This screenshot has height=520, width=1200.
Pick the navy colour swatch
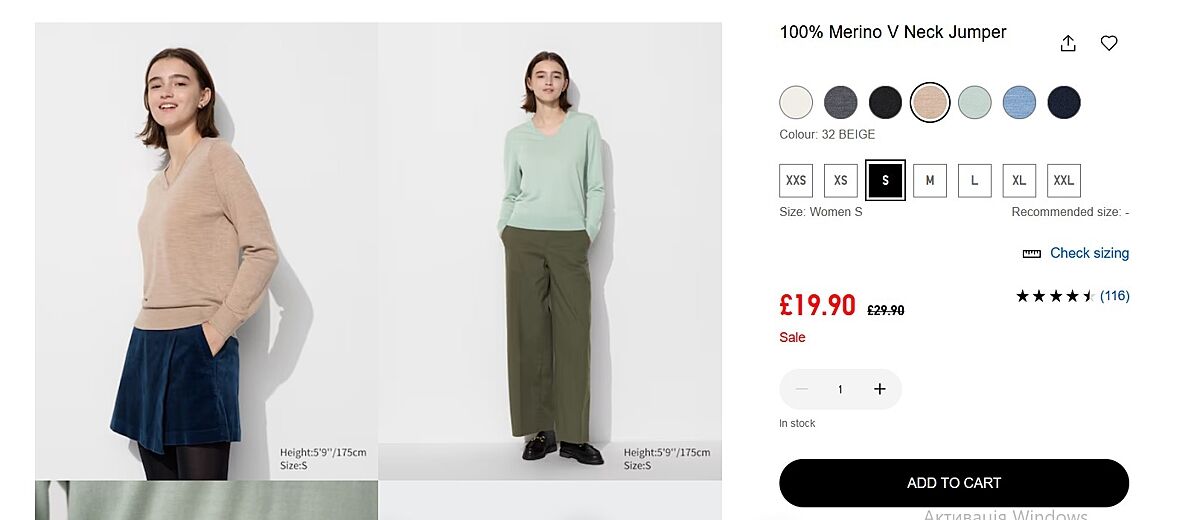(x=1064, y=102)
